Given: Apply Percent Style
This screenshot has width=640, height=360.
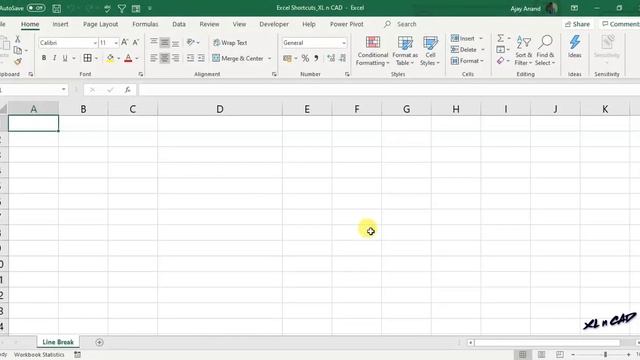Looking at the screenshot, I should (x=305, y=58).
